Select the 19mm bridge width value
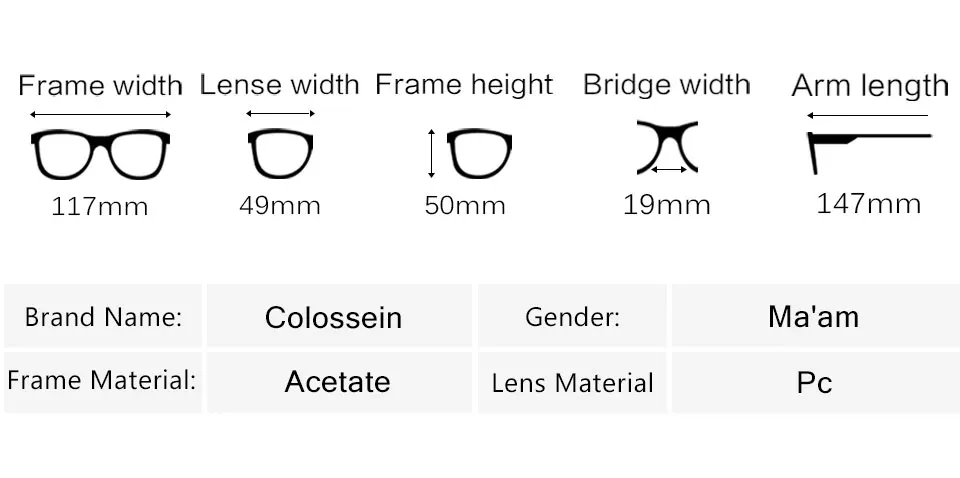The image size is (960, 478). 667,204
